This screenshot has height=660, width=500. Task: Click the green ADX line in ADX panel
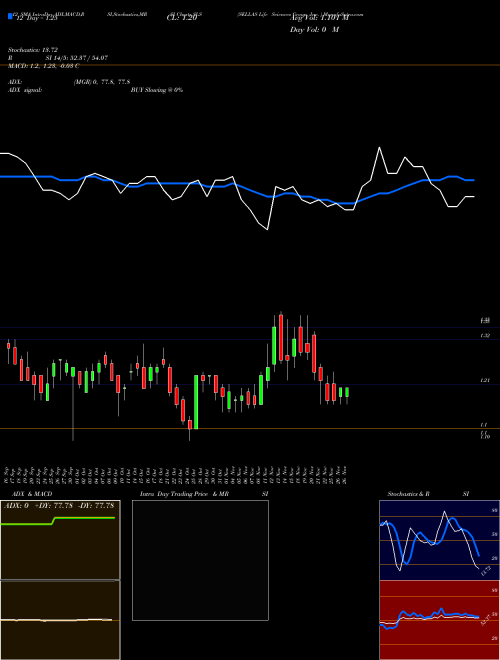click(58, 521)
